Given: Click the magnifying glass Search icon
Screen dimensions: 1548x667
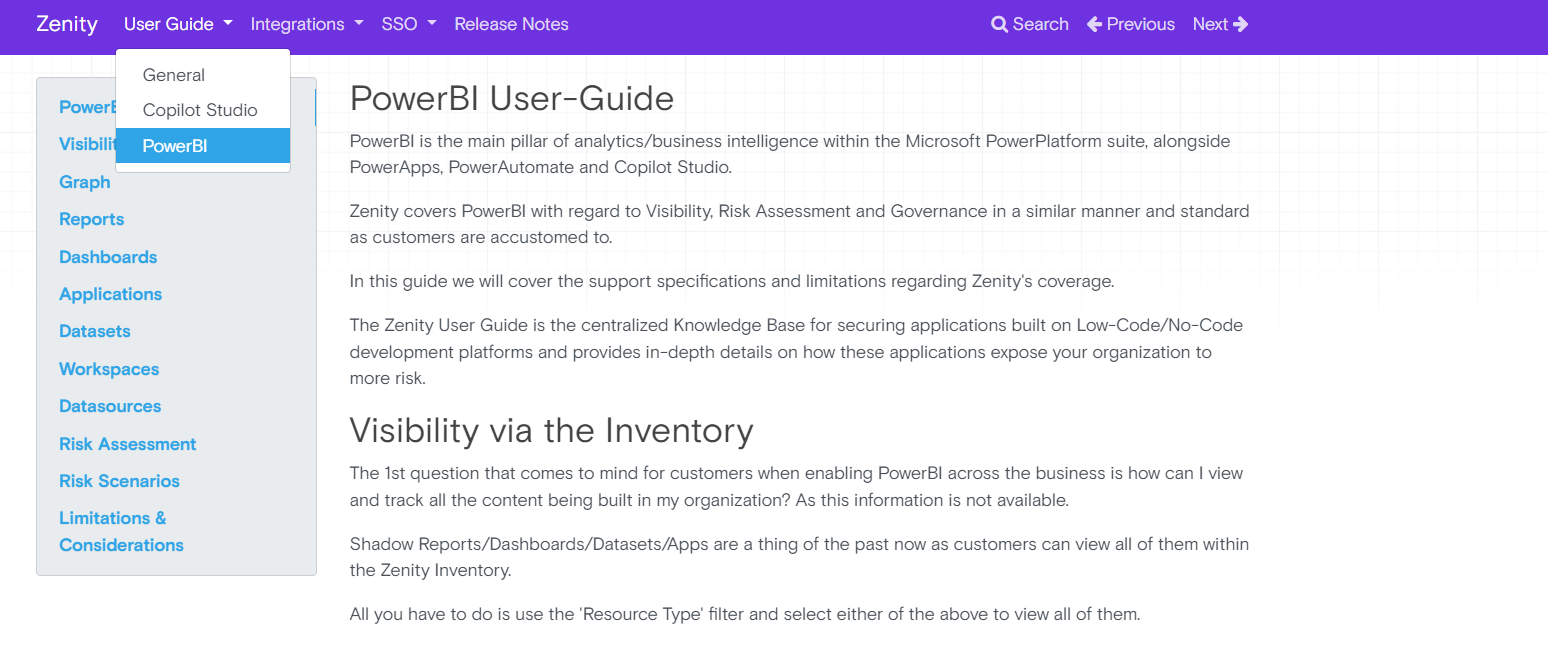Looking at the screenshot, I should pyautogui.click(x=999, y=24).
